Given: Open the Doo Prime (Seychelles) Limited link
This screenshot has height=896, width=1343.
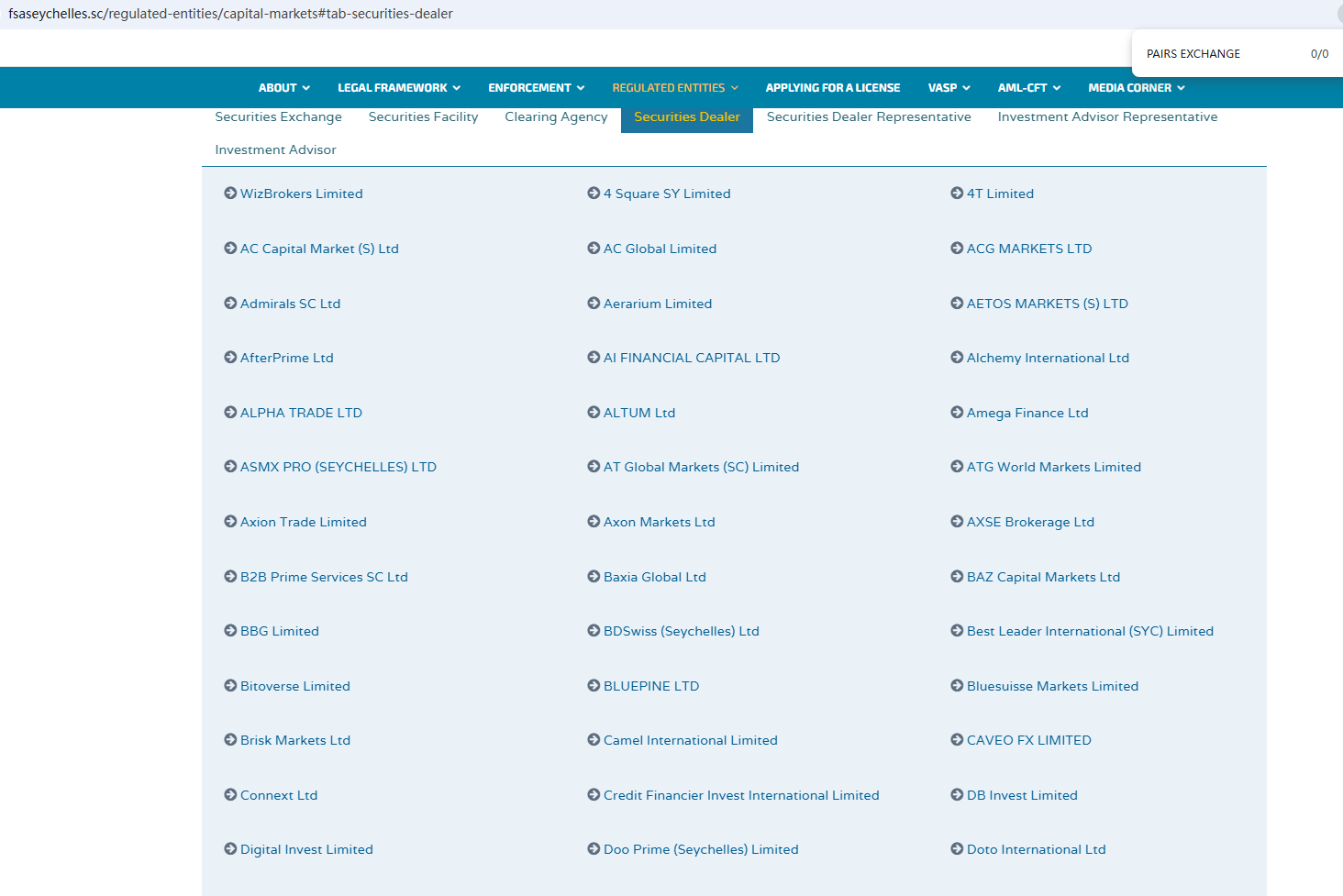Looking at the screenshot, I should [x=701, y=850].
